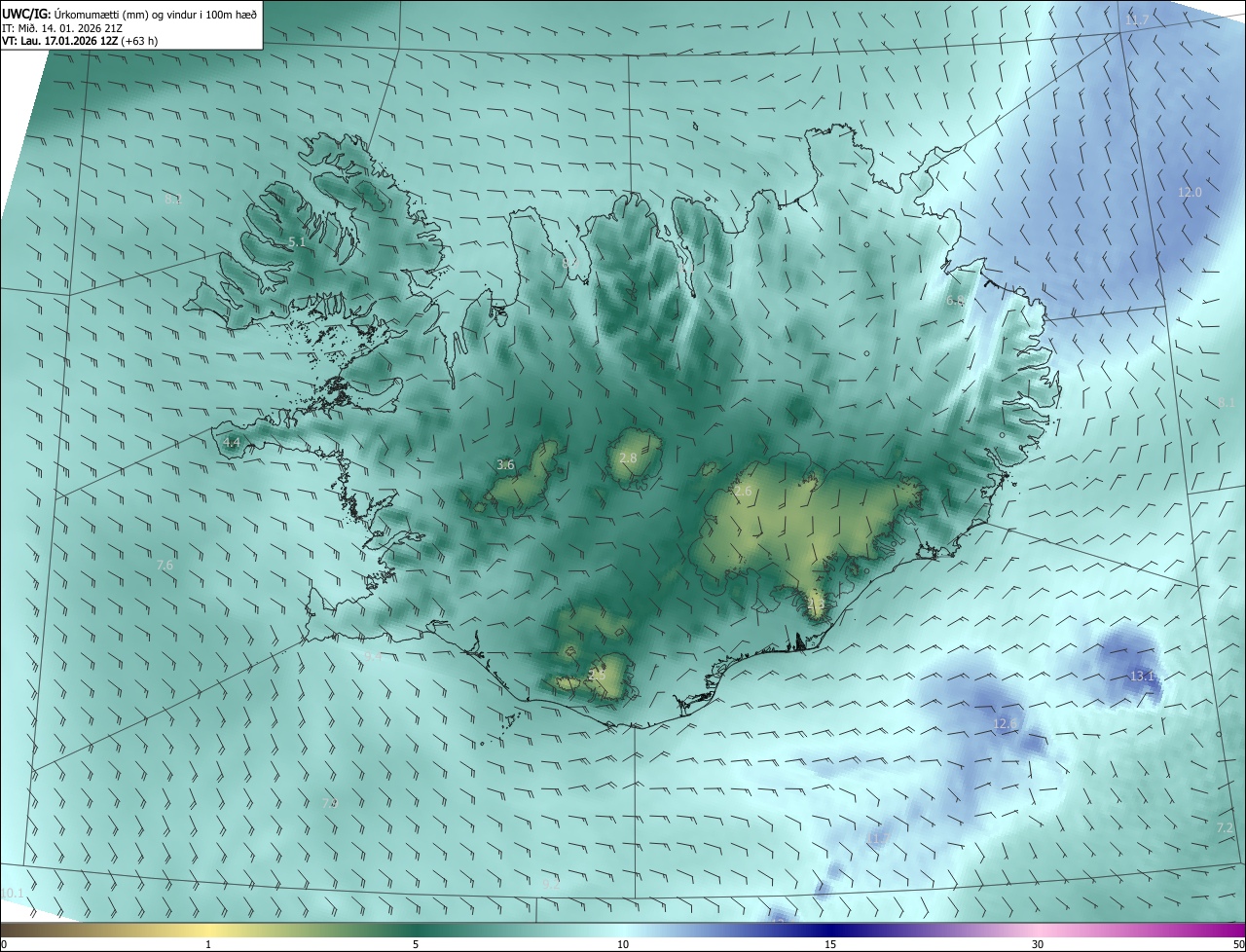Click the pink segment of the color bar

(1038, 930)
